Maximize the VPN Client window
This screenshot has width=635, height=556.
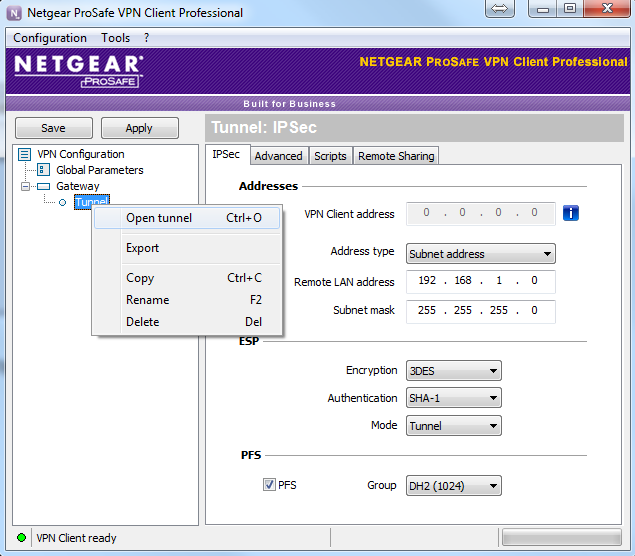point(570,8)
